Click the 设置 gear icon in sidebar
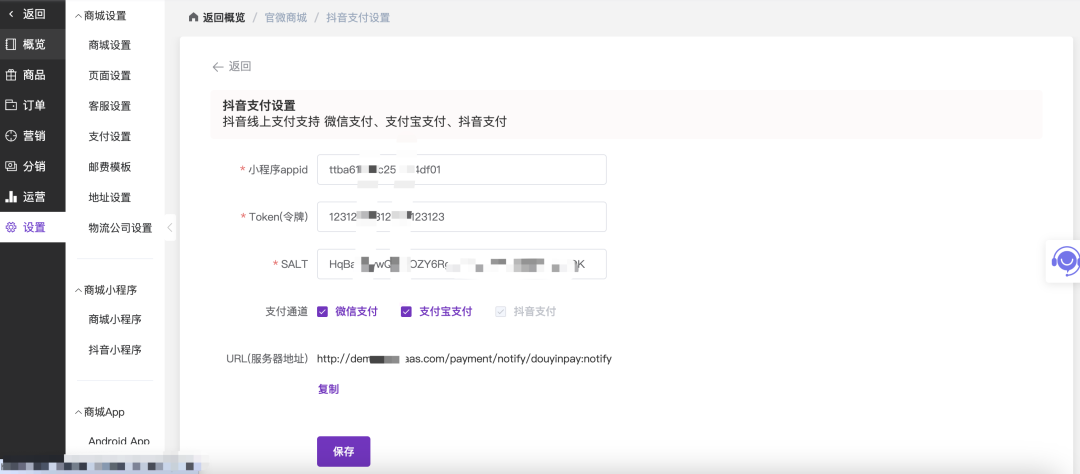Image resolution: width=1080 pixels, height=474 pixels. [11, 227]
